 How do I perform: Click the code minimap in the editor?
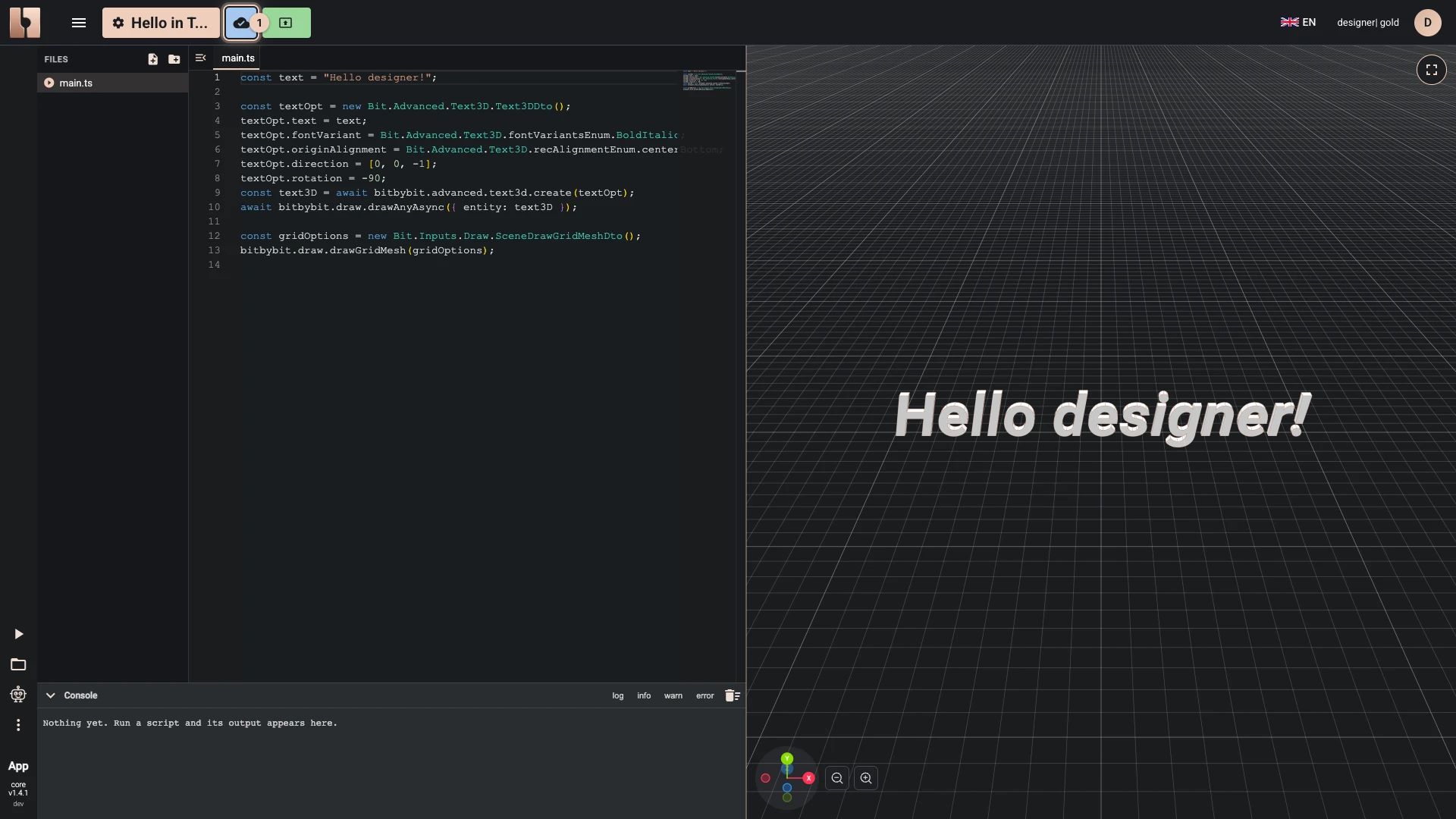pyautogui.click(x=708, y=80)
